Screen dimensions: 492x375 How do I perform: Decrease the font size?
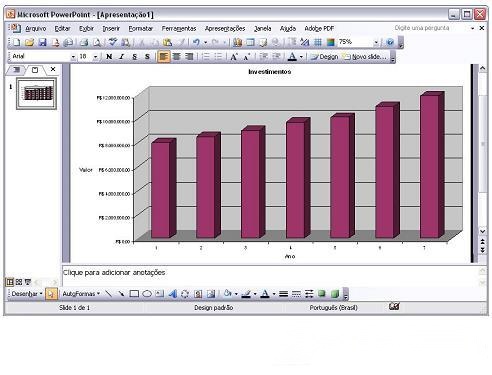tap(246, 57)
